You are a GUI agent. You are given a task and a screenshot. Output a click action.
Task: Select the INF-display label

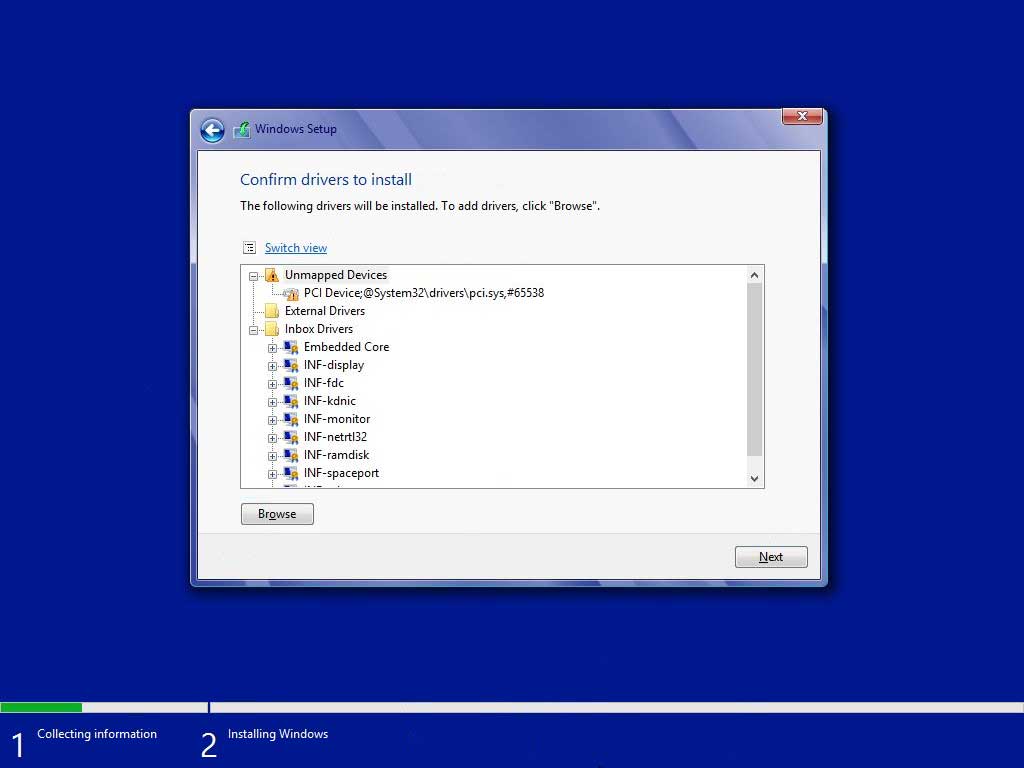(x=334, y=365)
